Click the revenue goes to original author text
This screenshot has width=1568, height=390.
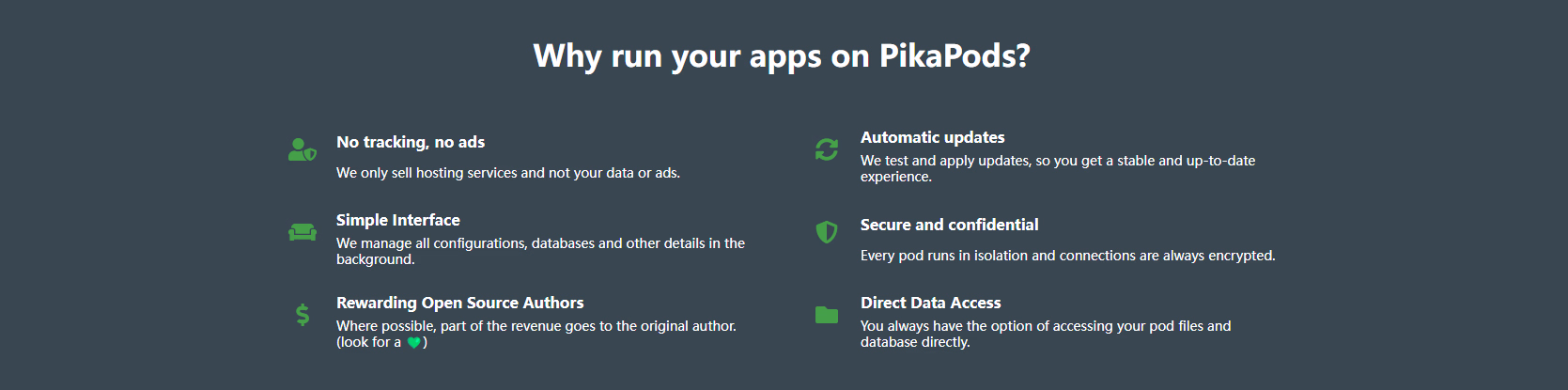pyautogui.click(x=536, y=326)
